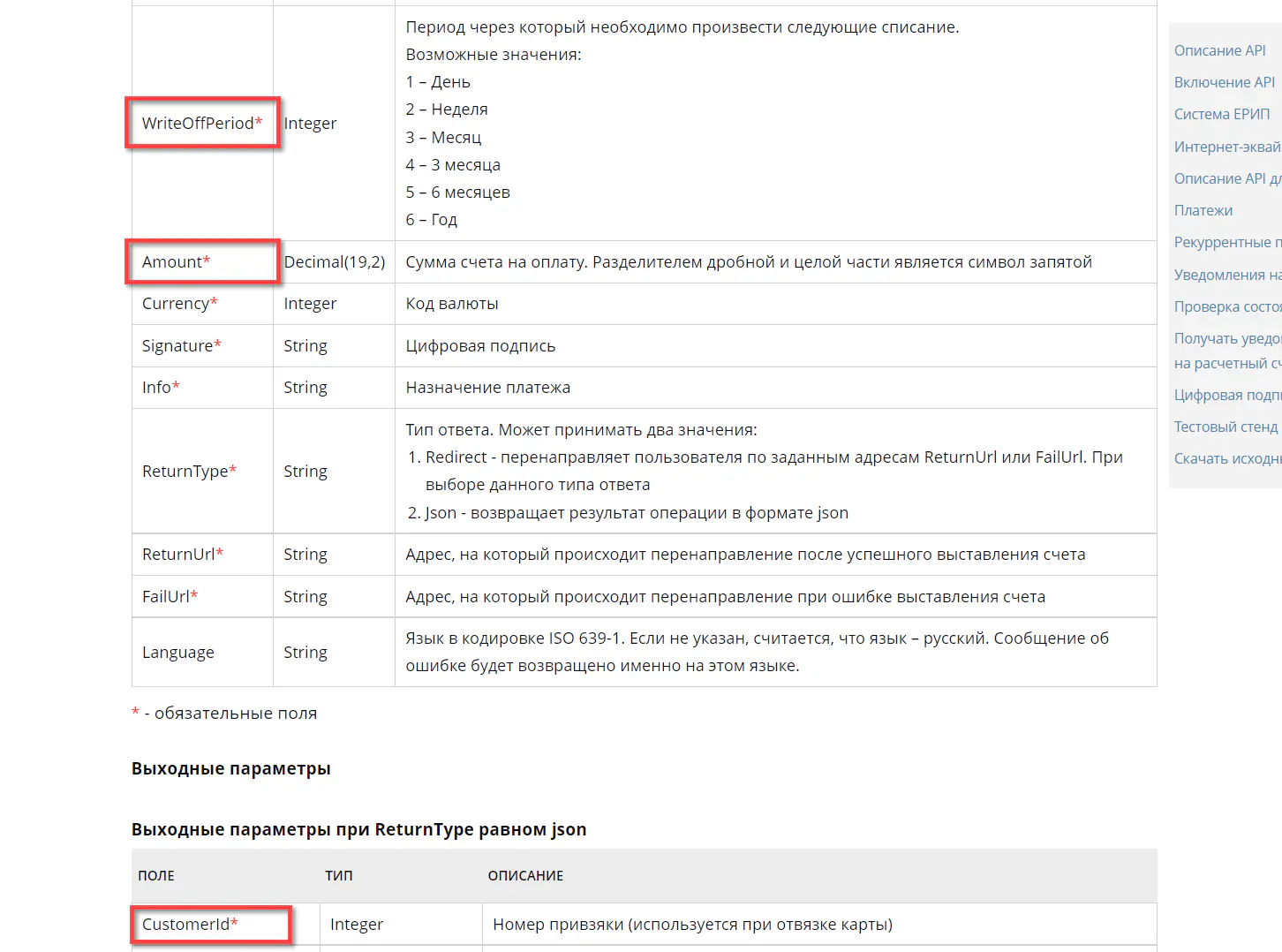Open the Рекуррентные sidebar link
This screenshot has width=1282, height=952.
point(1226,242)
